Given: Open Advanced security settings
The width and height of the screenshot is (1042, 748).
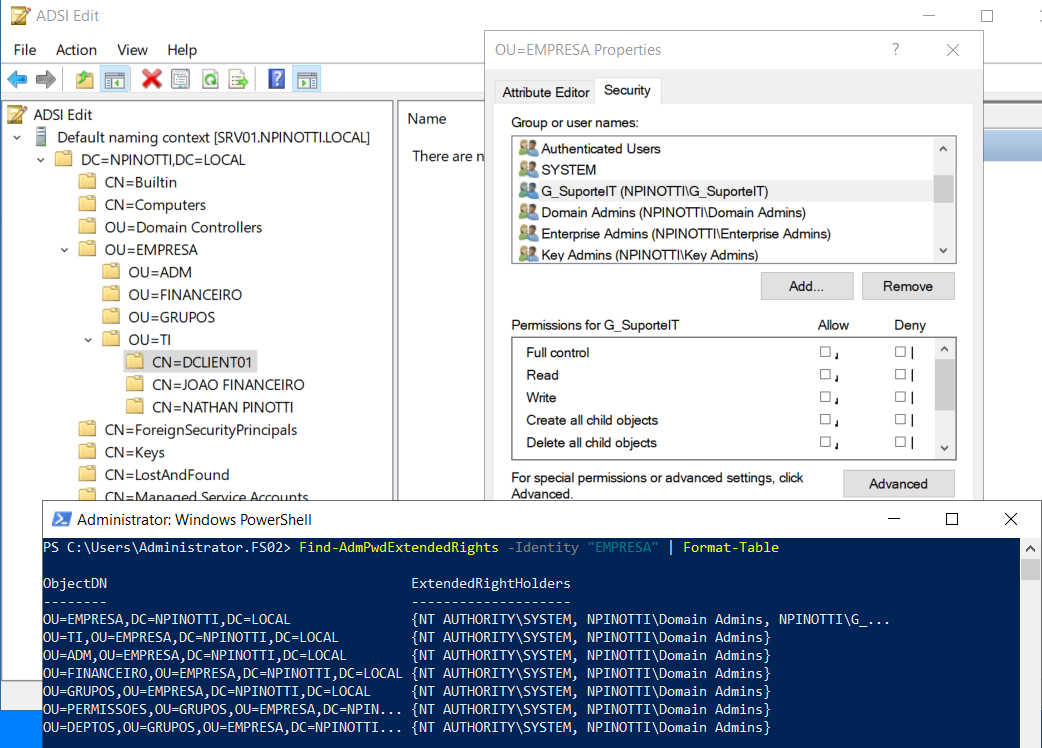Looking at the screenshot, I should pos(898,484).
